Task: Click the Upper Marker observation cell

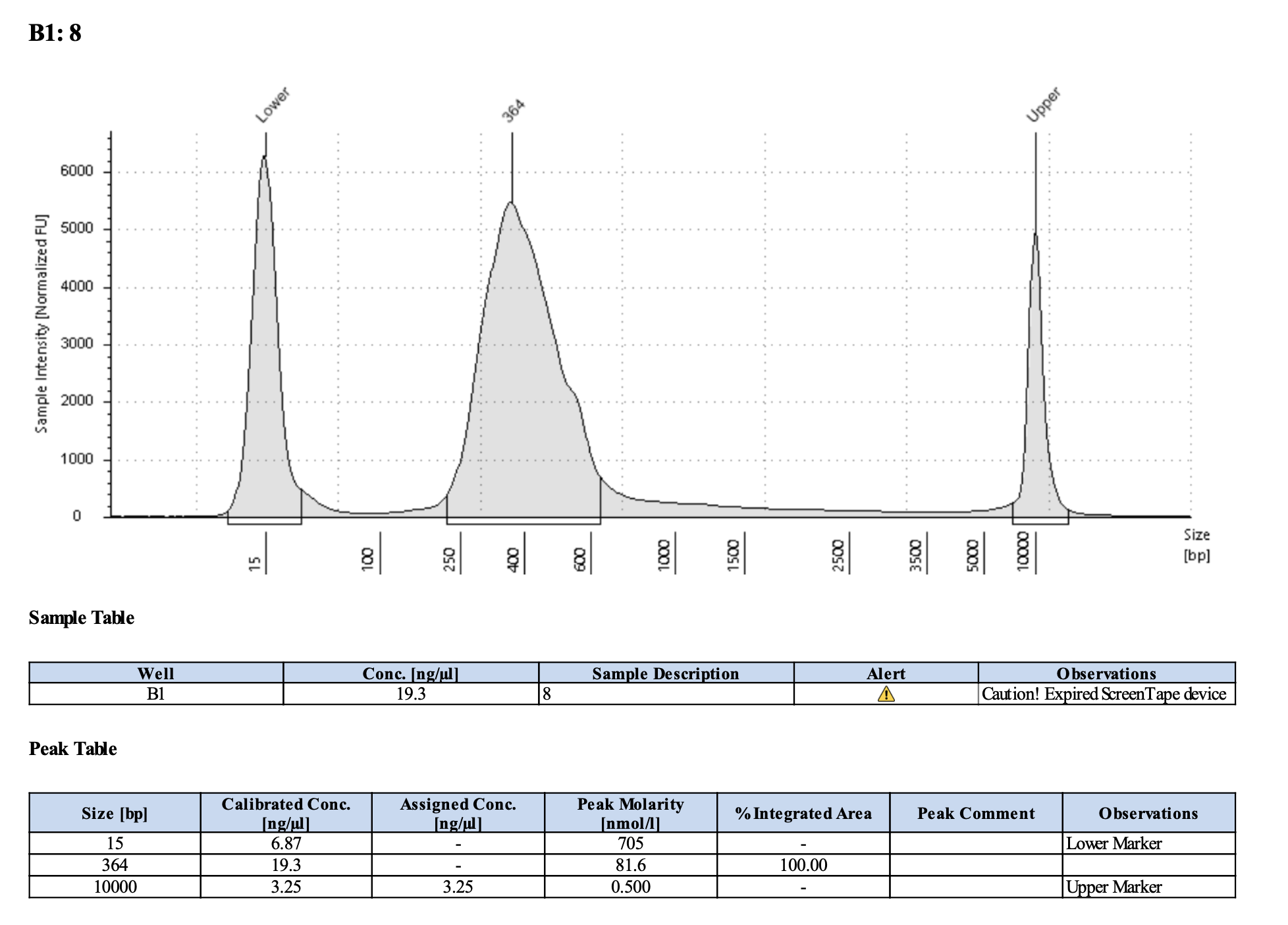Action: coord(1114,887)
